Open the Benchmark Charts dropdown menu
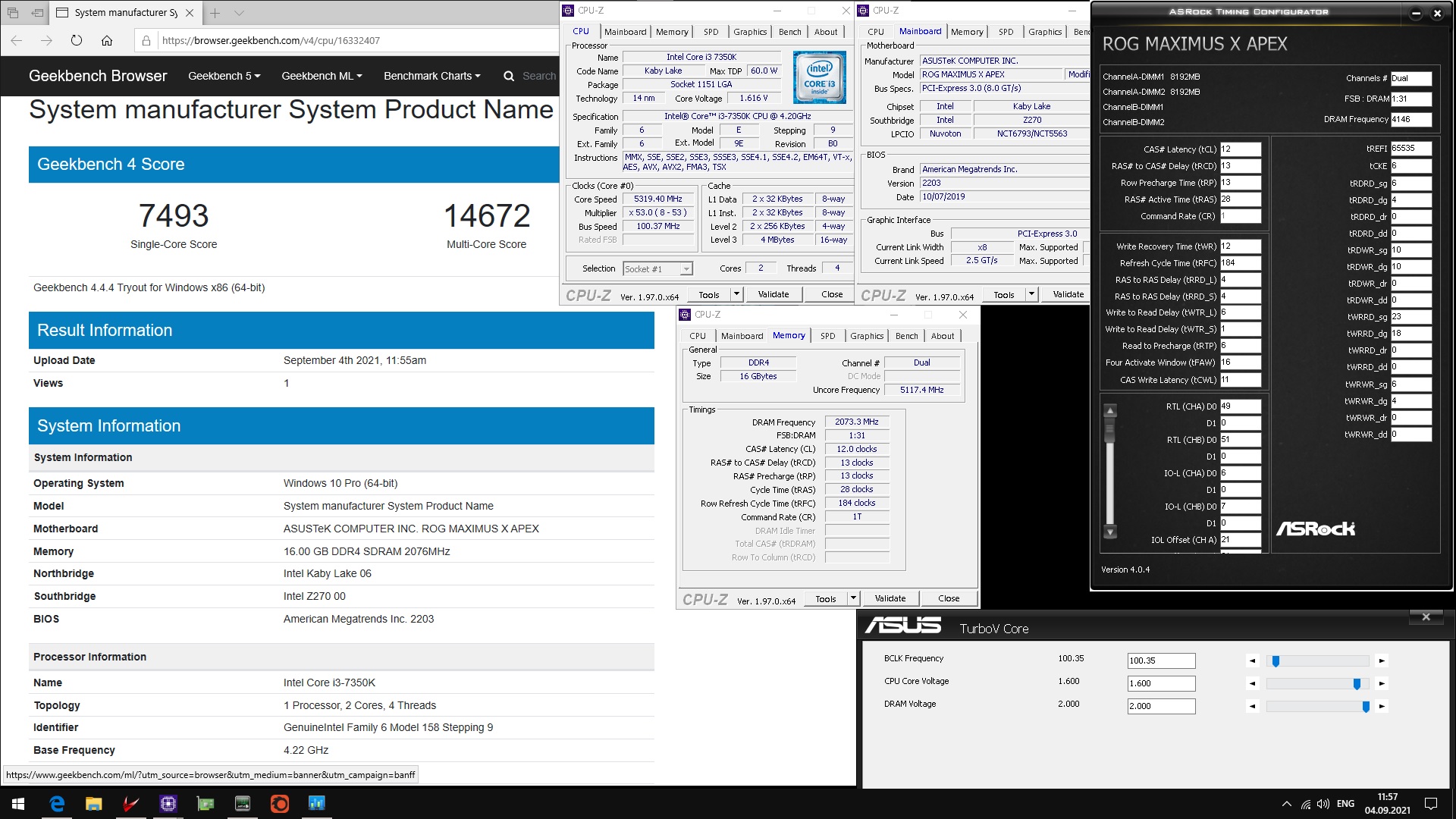This screenshot has height=819, width=1456. click(x=432, y=76)
